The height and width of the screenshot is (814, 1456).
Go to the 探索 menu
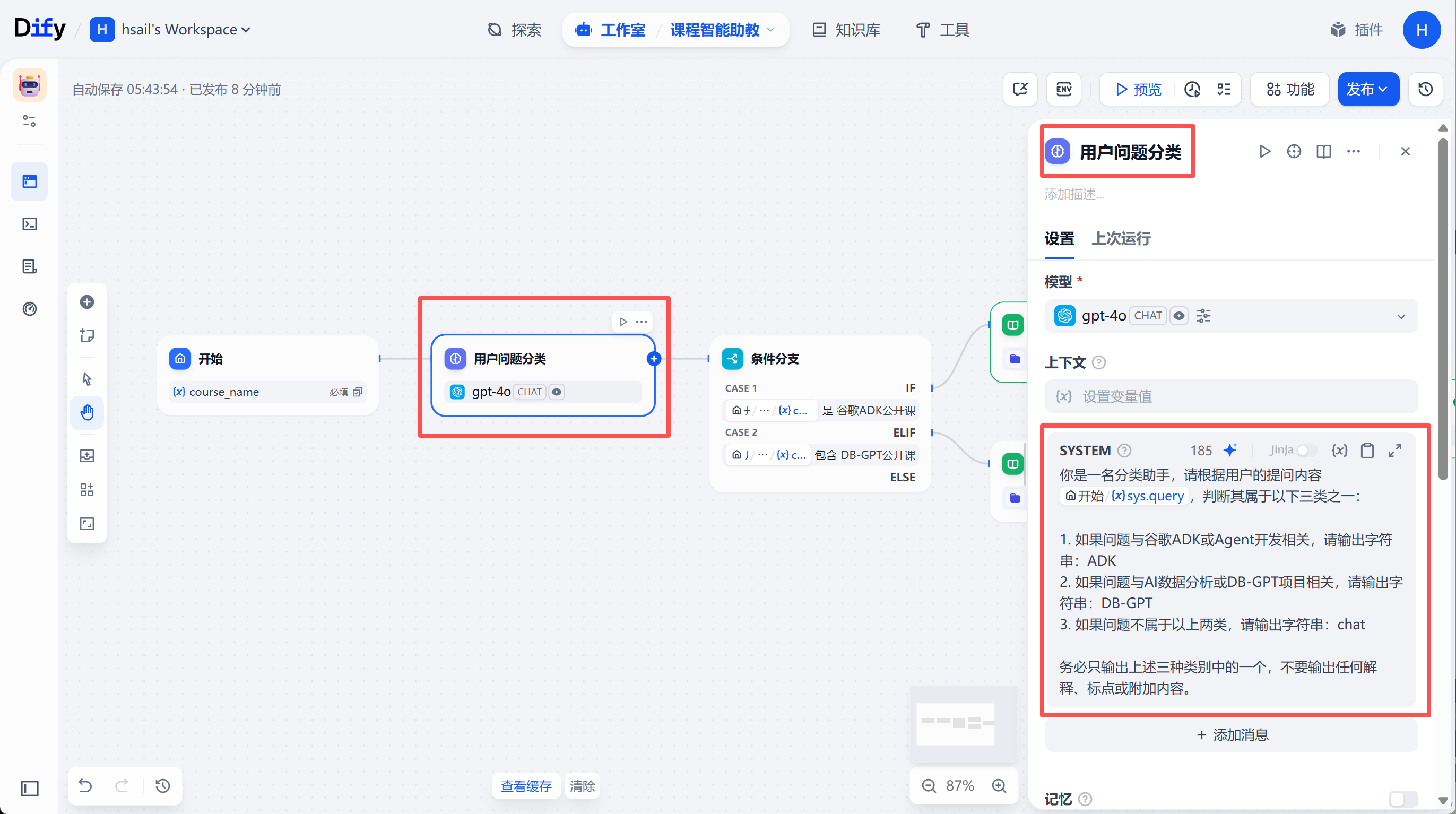514,29
